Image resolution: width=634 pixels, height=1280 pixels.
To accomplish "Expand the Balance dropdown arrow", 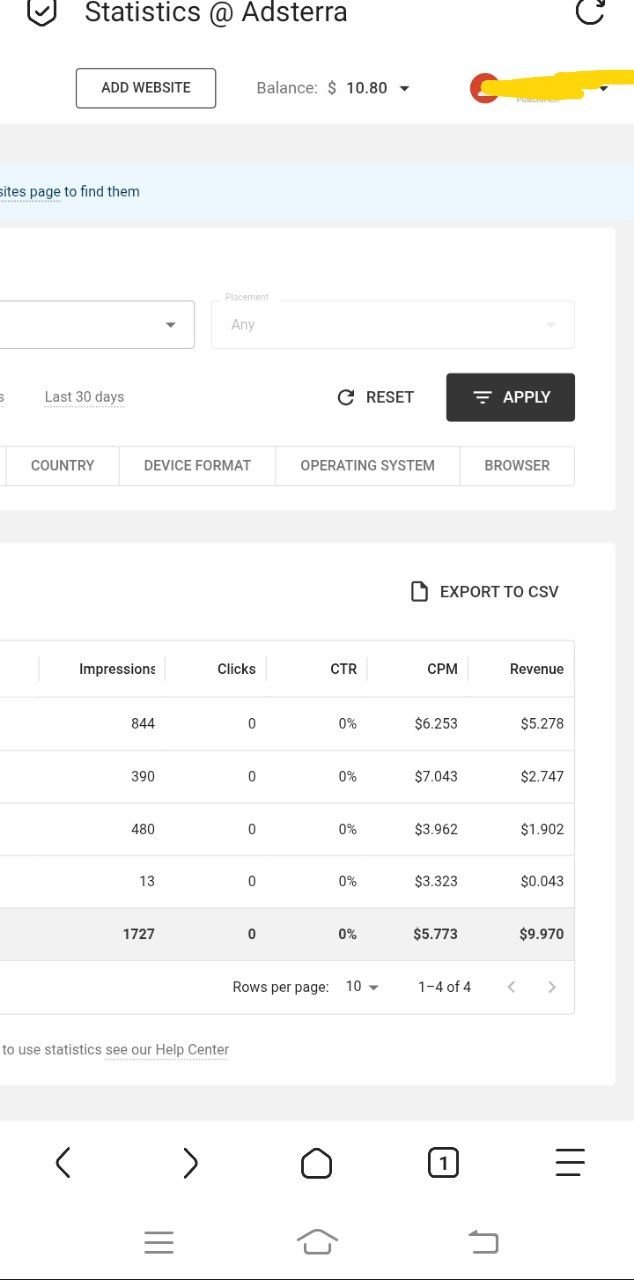I will [x=404, y=89].
